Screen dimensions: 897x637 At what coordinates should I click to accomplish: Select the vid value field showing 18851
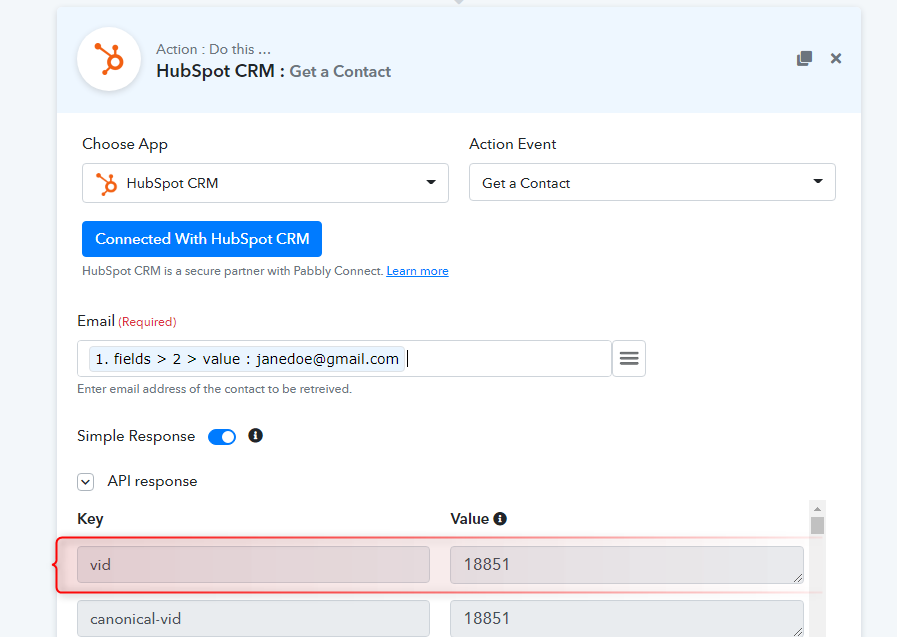tap(627, 565)
